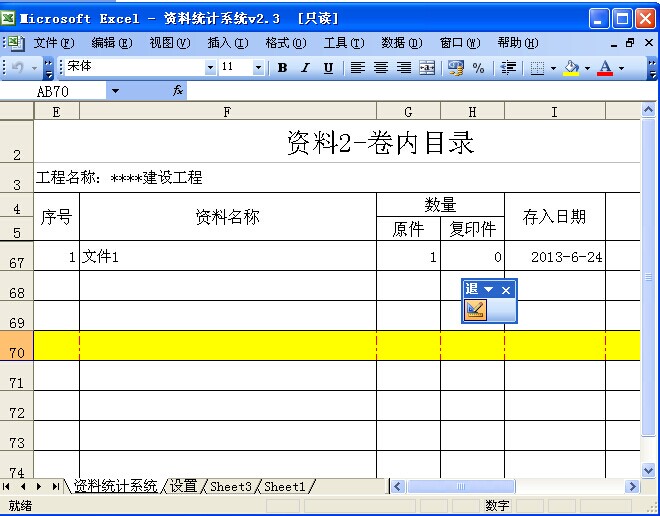Open the 视图(V) menu
Image resolution: width=660 pixels, height=516 pixels.
click(x=170, y=43)
